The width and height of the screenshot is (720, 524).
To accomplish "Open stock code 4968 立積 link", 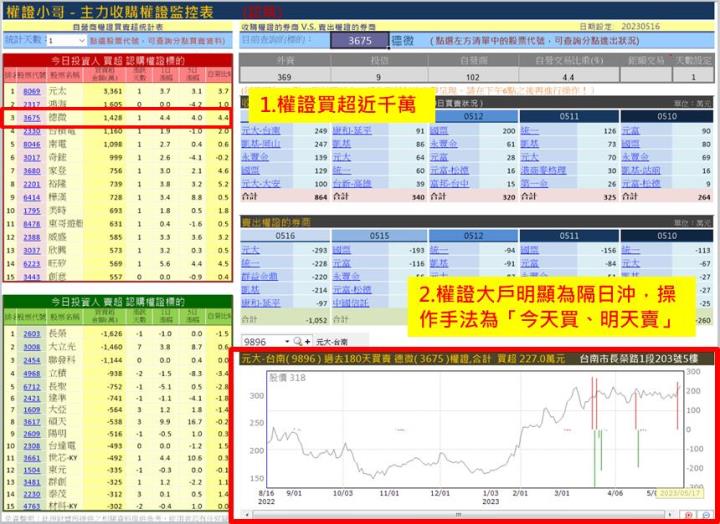I will [32, 374].
